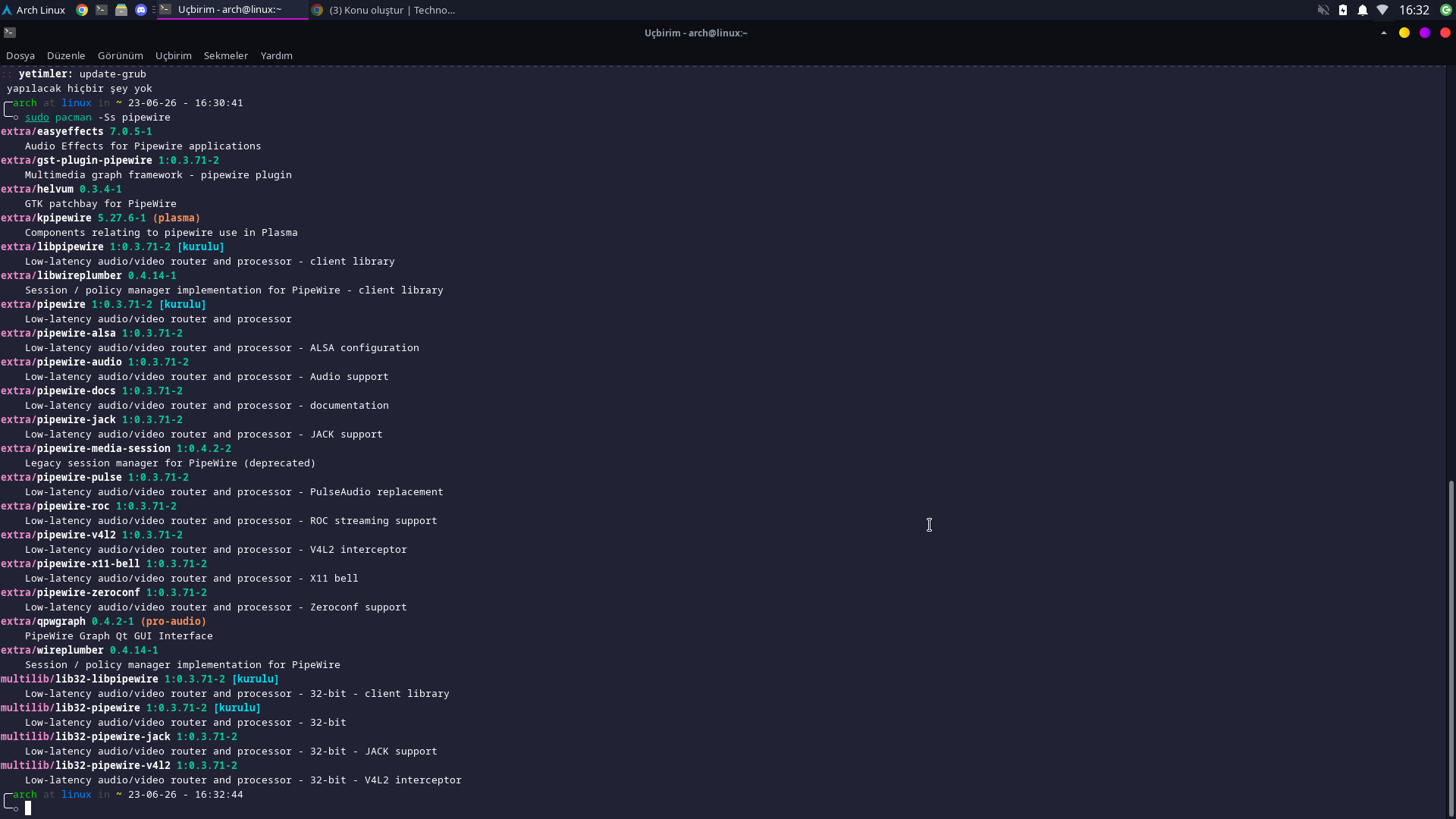
Task: Open the 16:32 clock calendar
Action: click(x=1414, y=10)
